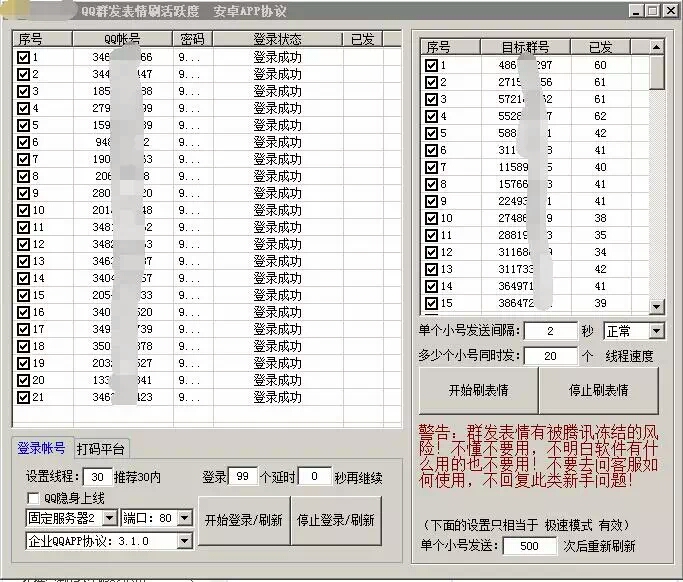Click the 停止登录/刷新 button
This screenshot has height=582, width=683.
pos(335,520)
